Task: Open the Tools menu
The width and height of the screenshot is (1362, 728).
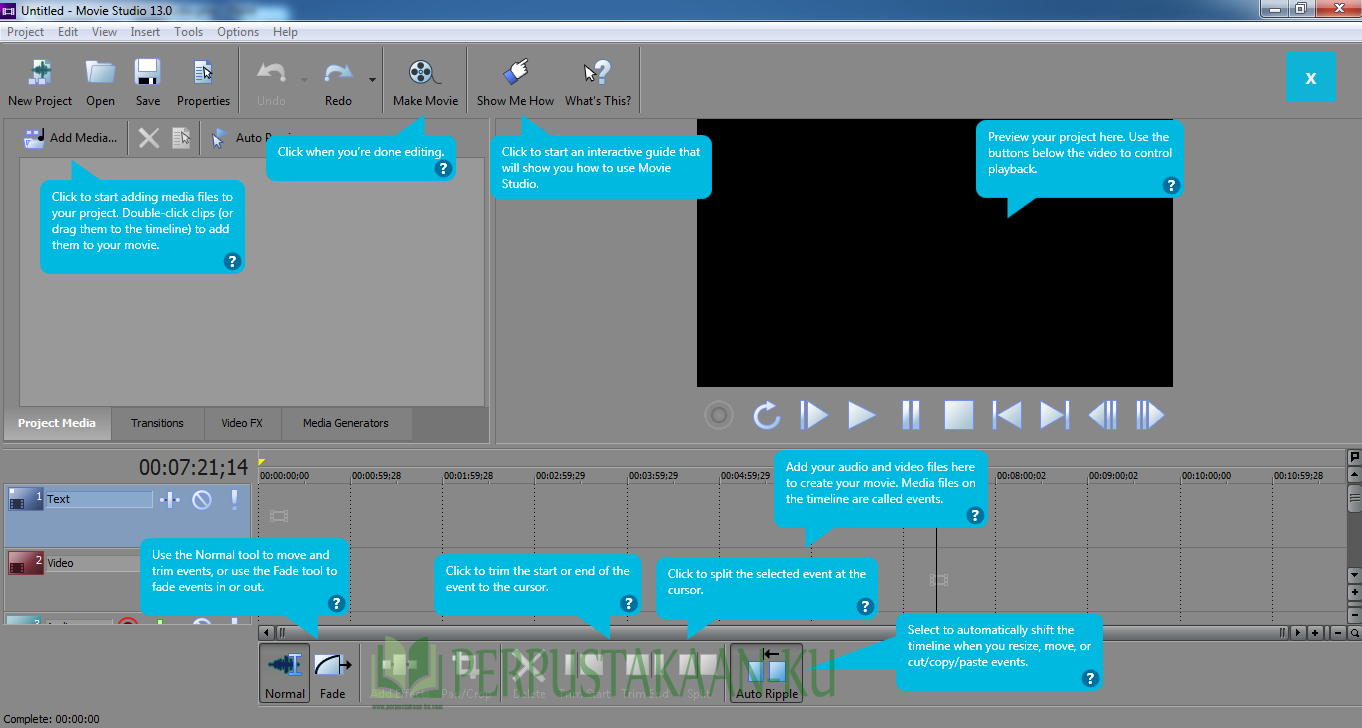Action: (x=189, y=32)
